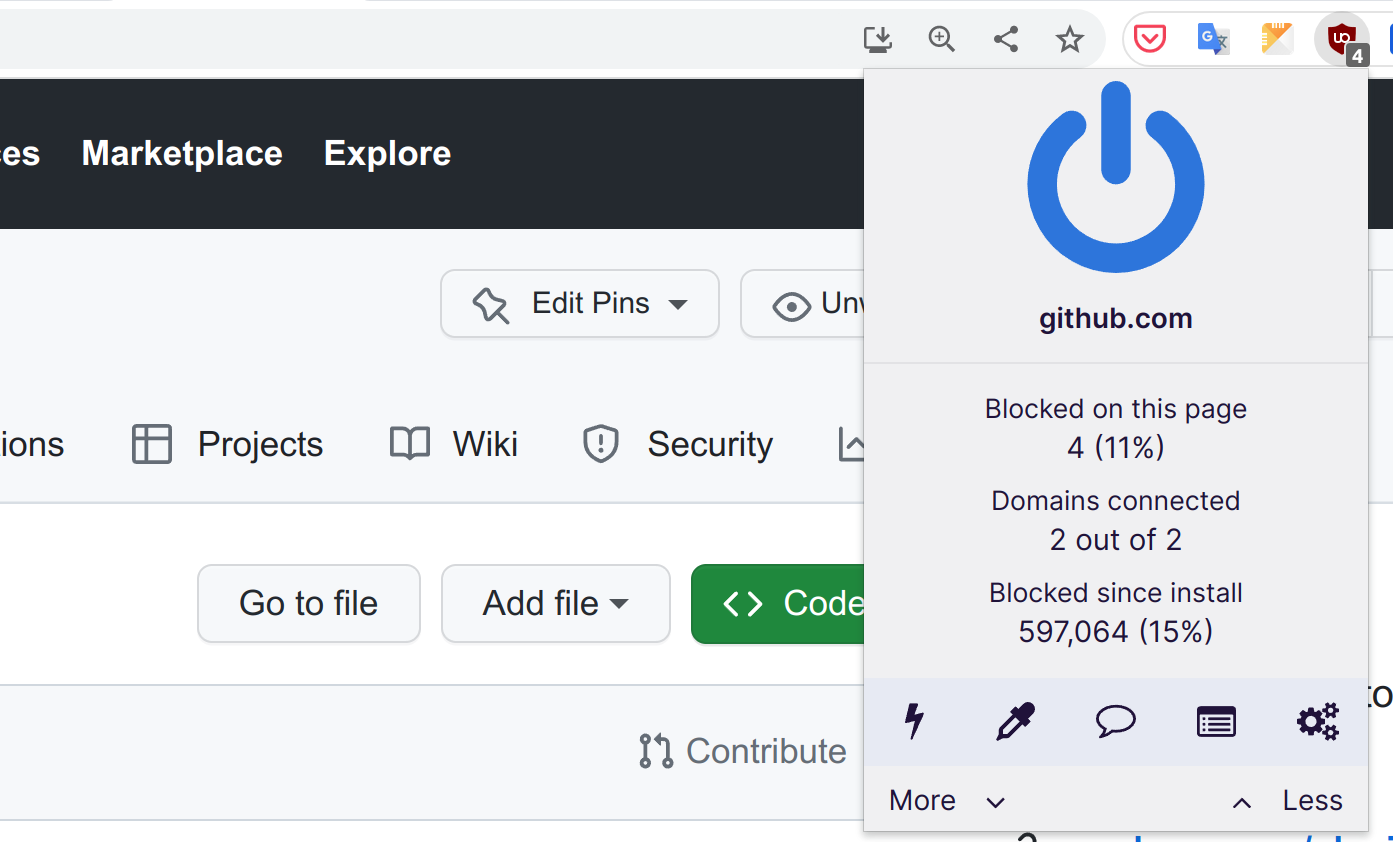Open the uBlock logger icon

click(1216, 721)
